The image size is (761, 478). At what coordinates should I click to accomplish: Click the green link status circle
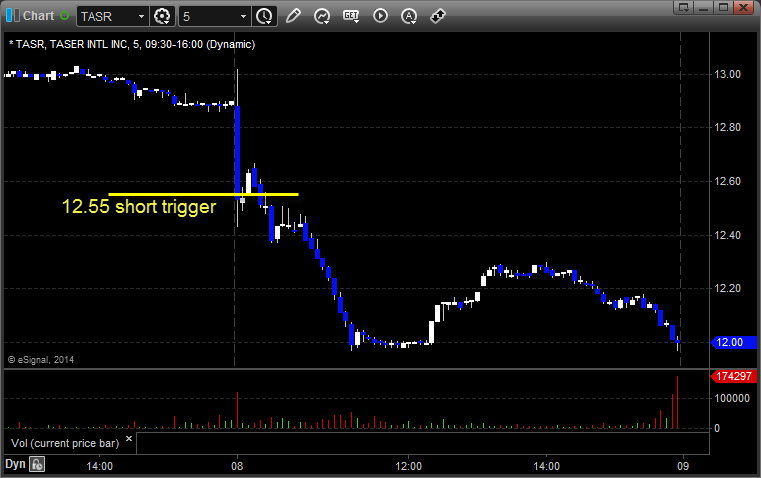pos(64,16)
